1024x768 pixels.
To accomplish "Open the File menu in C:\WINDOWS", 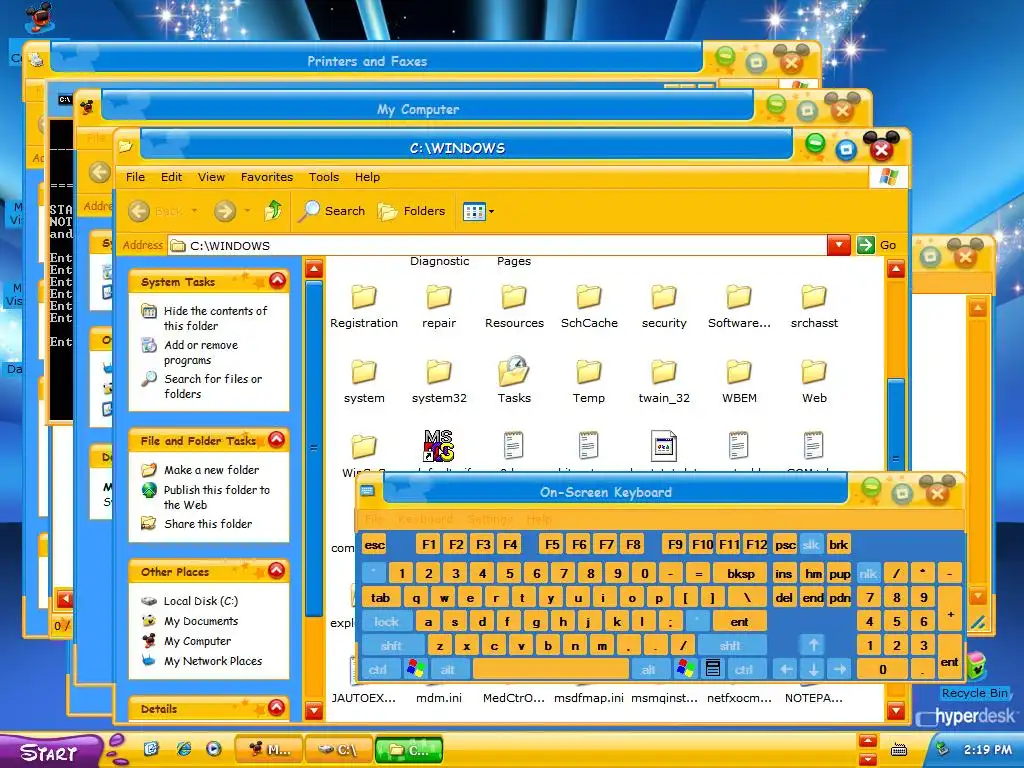I will tap(135, 177).
